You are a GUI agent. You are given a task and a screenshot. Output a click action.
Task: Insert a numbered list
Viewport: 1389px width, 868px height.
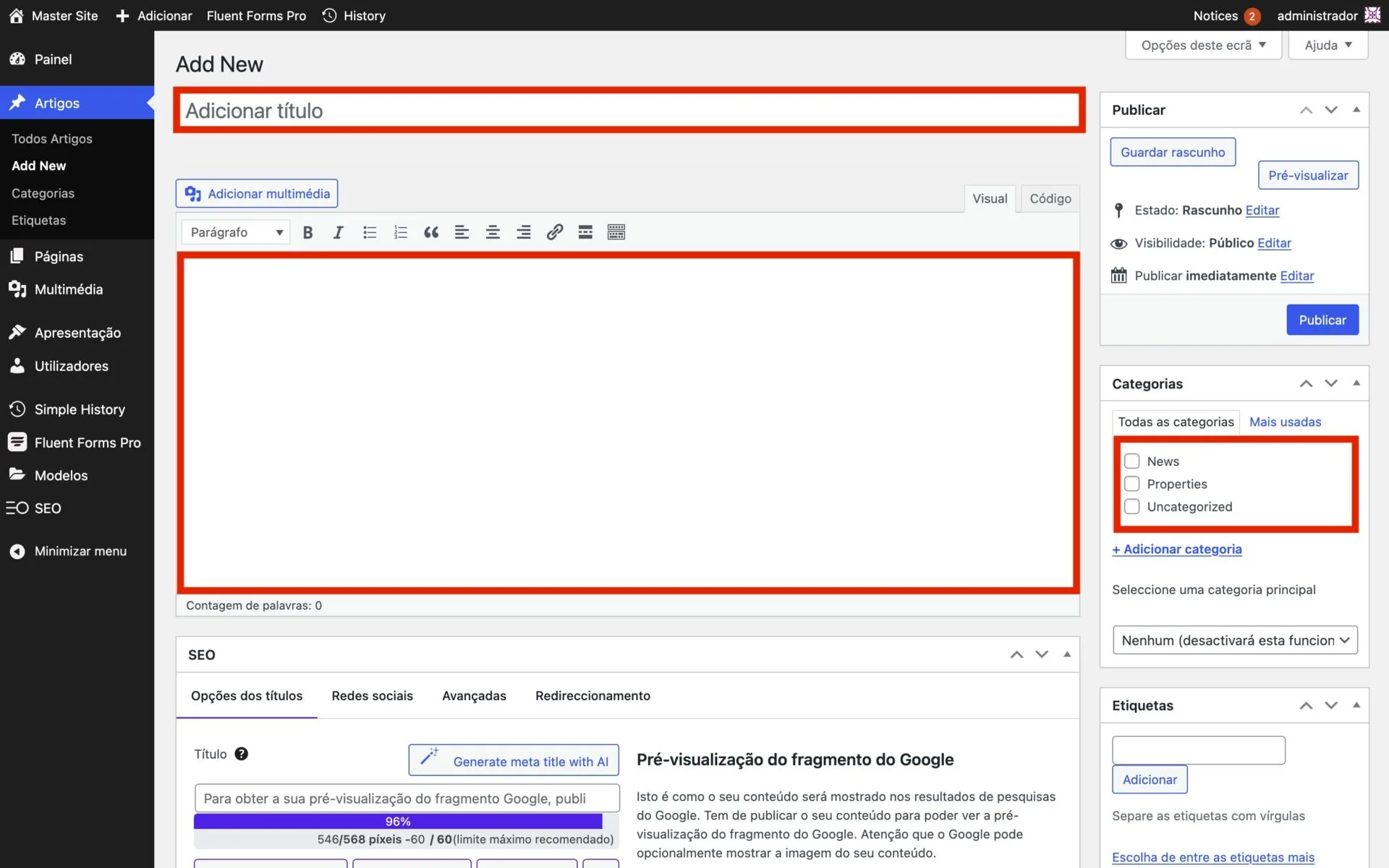400,232
